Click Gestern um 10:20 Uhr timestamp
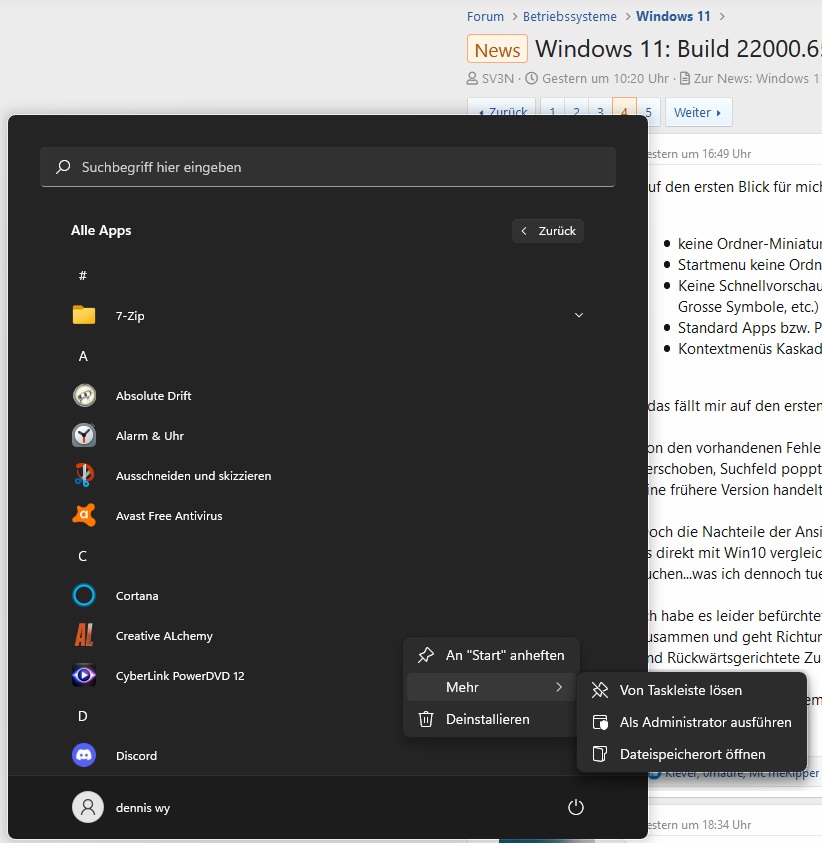822x843 pixels. click(605, 78)
